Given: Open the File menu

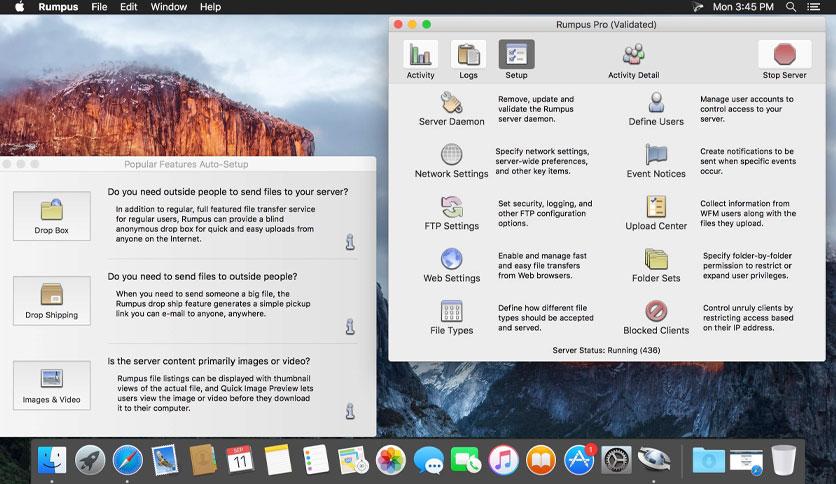Looking at the screenshot, I should [x=99, y=7].
